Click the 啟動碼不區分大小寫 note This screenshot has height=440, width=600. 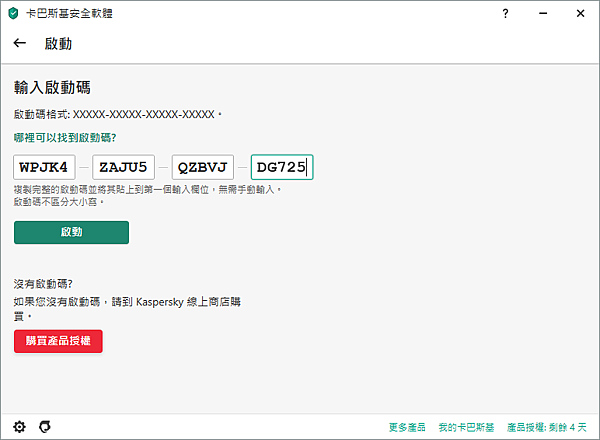tap(59, 202)
